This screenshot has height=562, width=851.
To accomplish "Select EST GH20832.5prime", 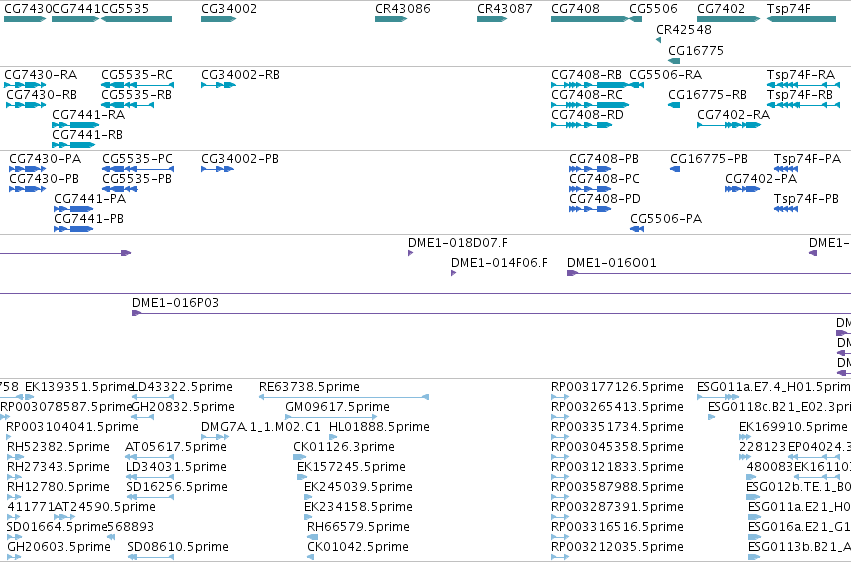I will pos(183,407).
